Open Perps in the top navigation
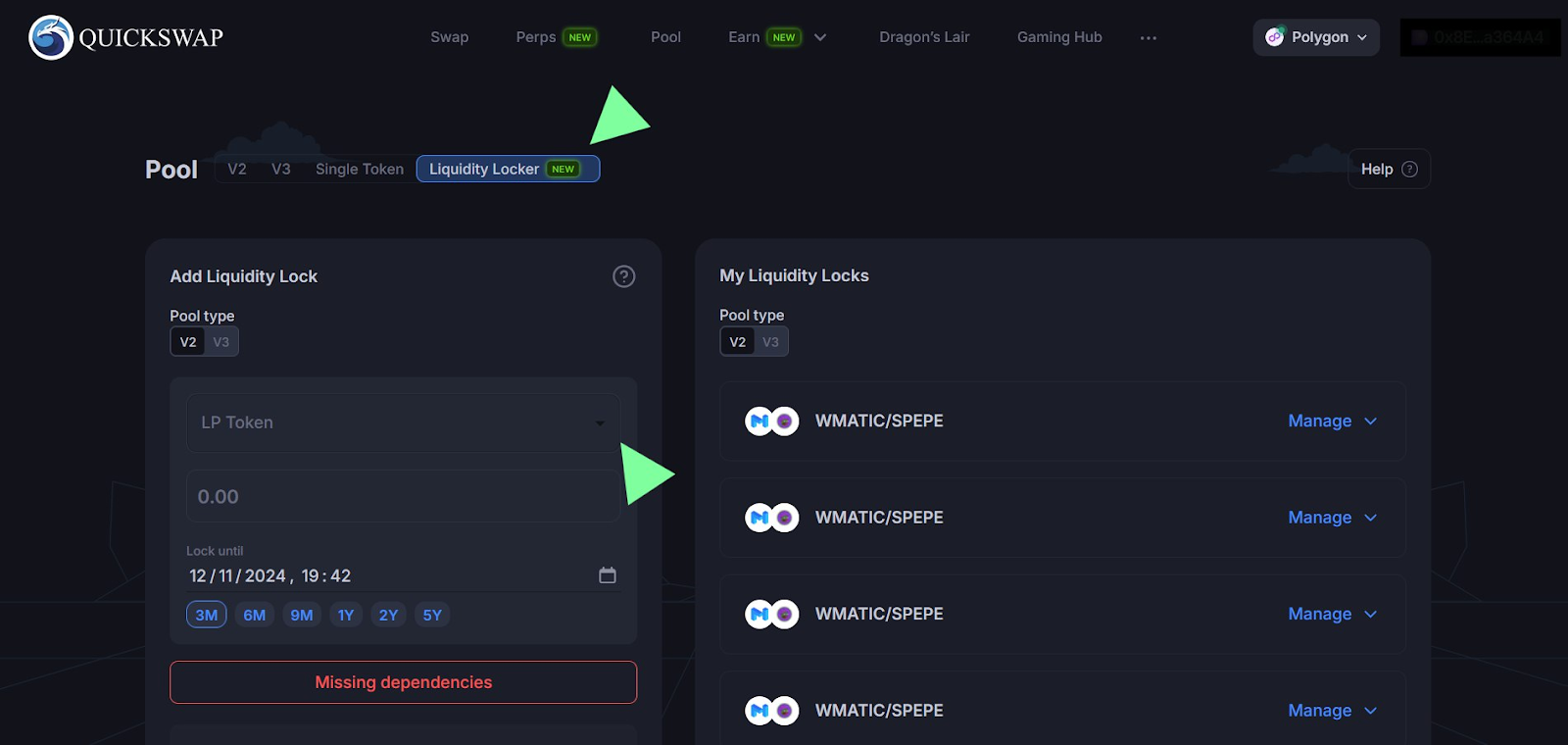Image resolution: width=1568 pixels, height=745 pixels. point(536,37)
